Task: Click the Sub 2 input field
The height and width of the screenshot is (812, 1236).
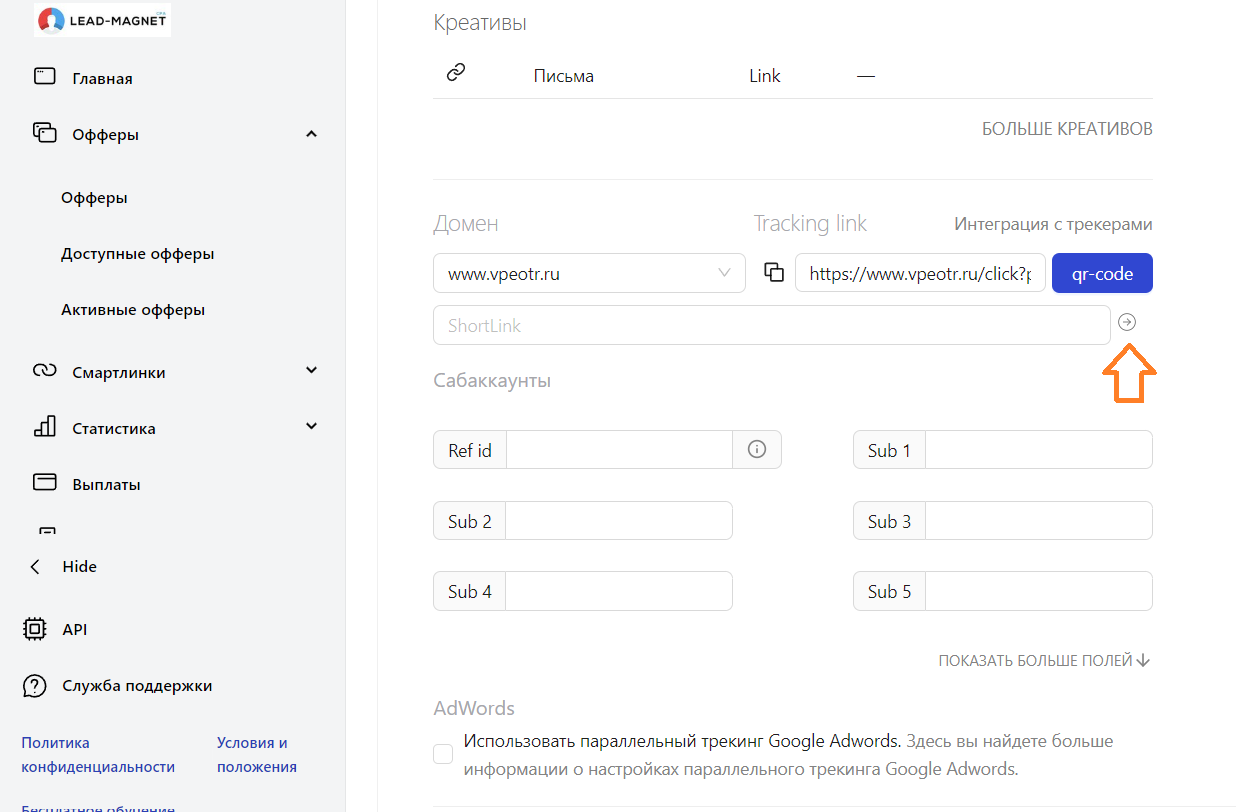Action: [619, 521]
